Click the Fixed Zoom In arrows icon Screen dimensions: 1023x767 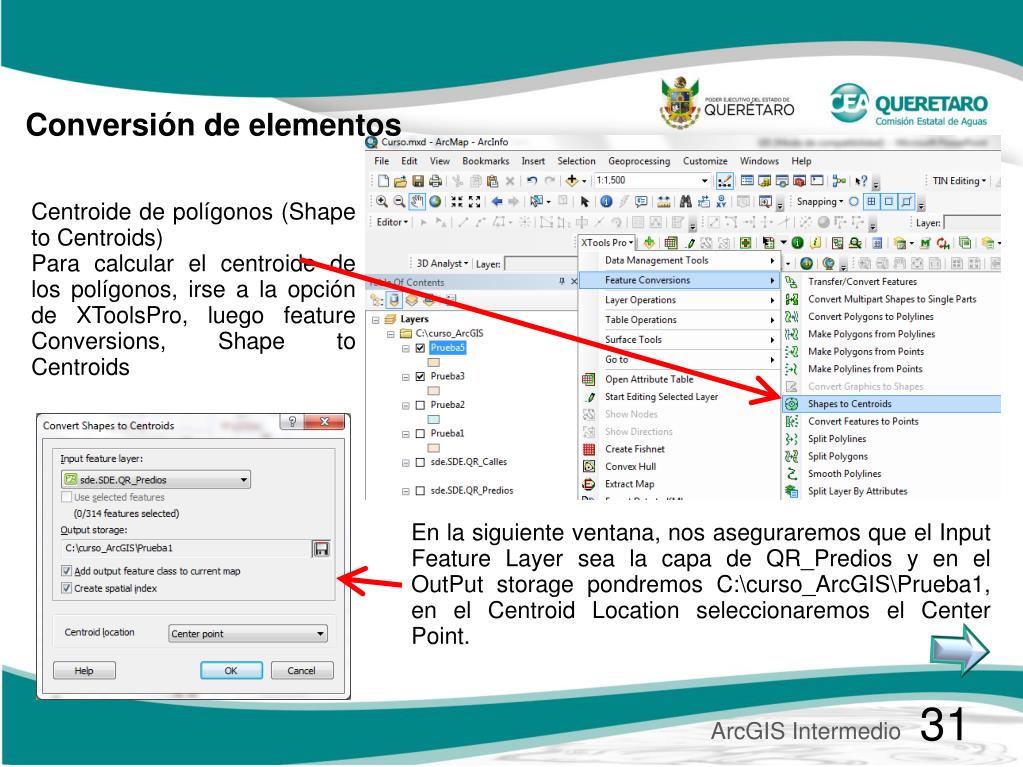(457, 202)
